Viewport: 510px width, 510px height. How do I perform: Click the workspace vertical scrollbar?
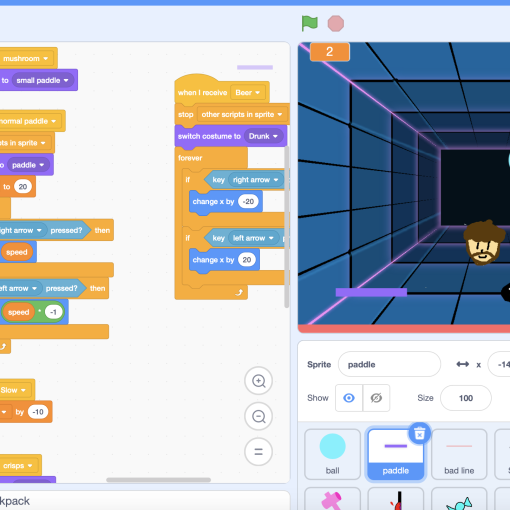pyautogui.click(x=286, y=227)
